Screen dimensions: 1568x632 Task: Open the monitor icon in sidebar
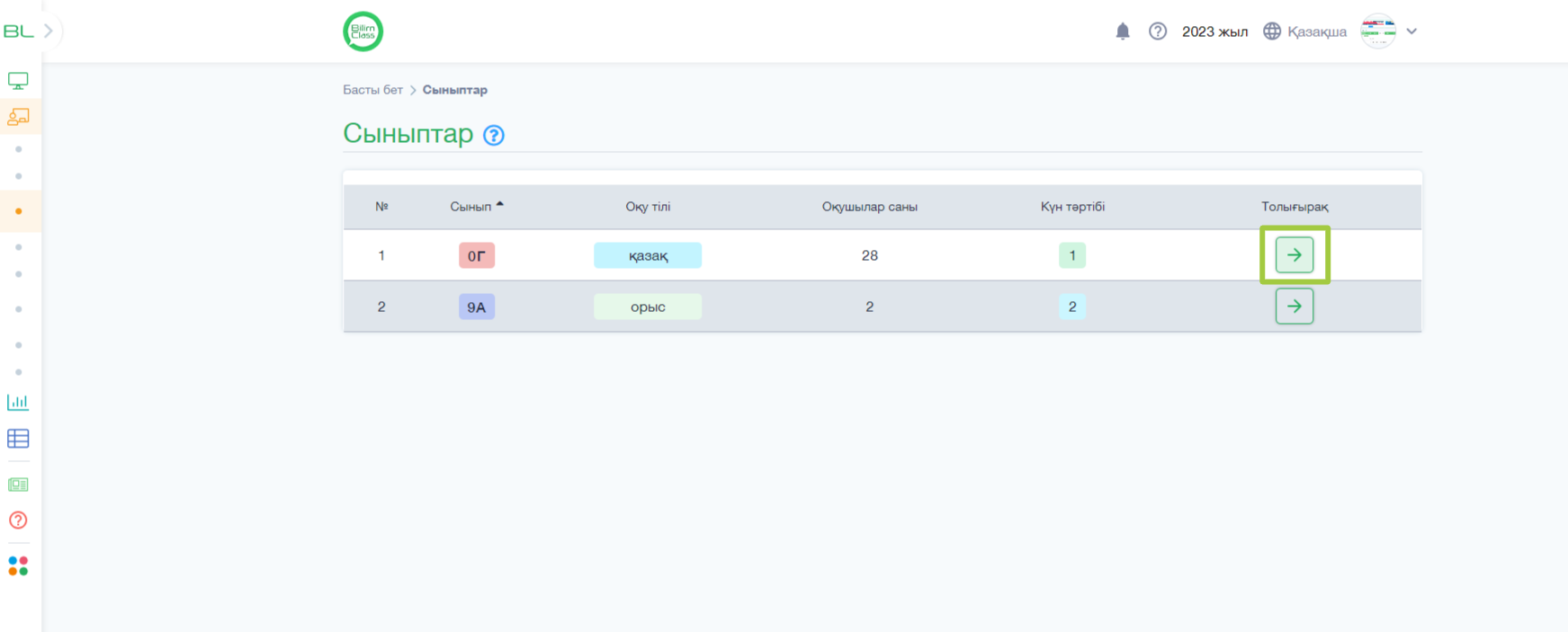coord(18,81)
